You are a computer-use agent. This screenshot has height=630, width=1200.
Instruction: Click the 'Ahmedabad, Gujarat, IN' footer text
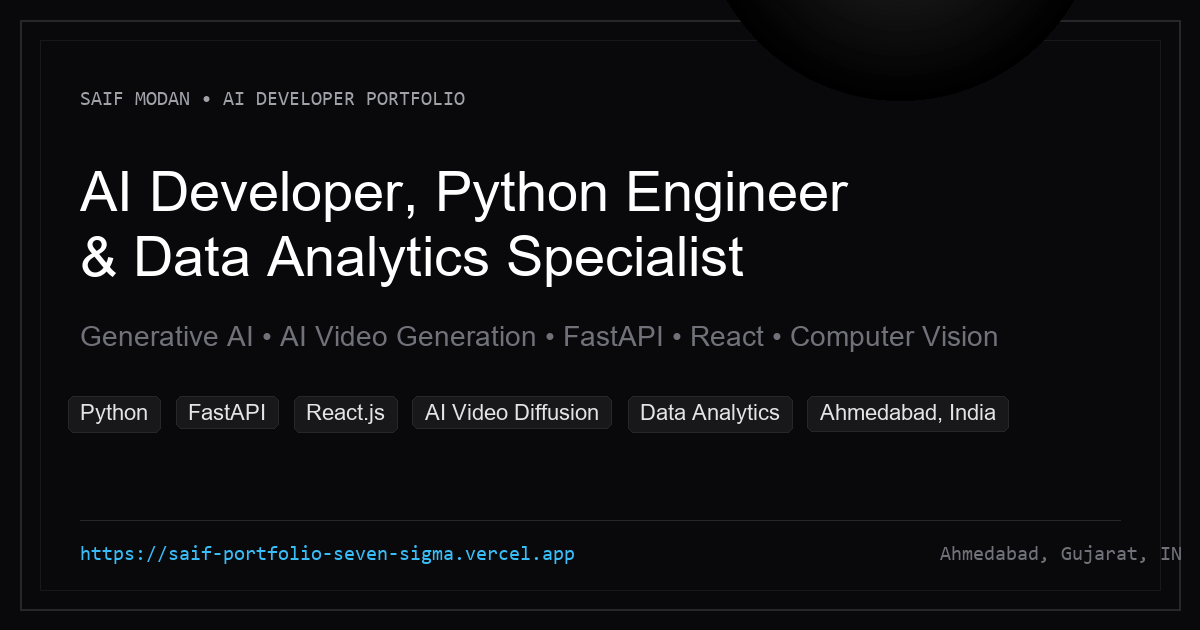[x=1060, y=554]
